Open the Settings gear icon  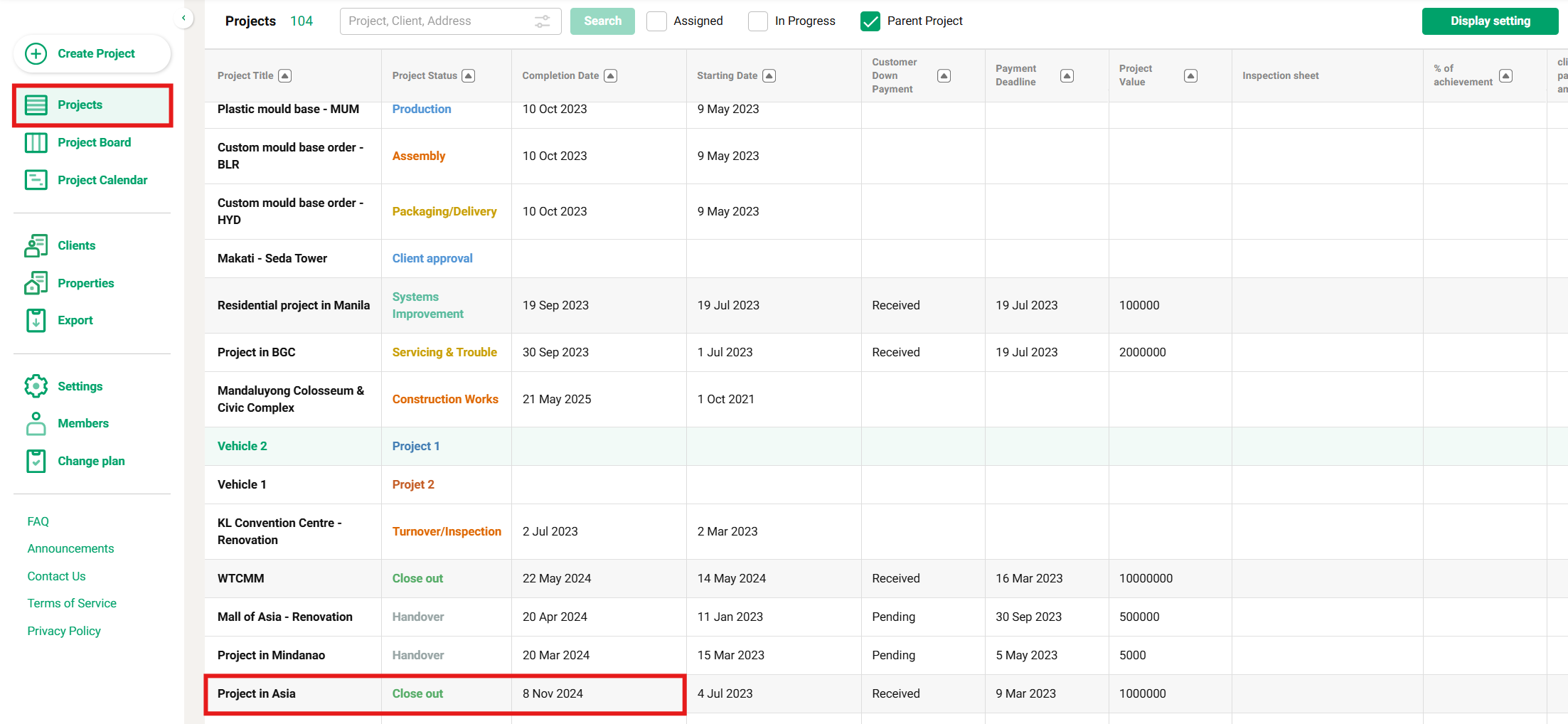(36, 386)
